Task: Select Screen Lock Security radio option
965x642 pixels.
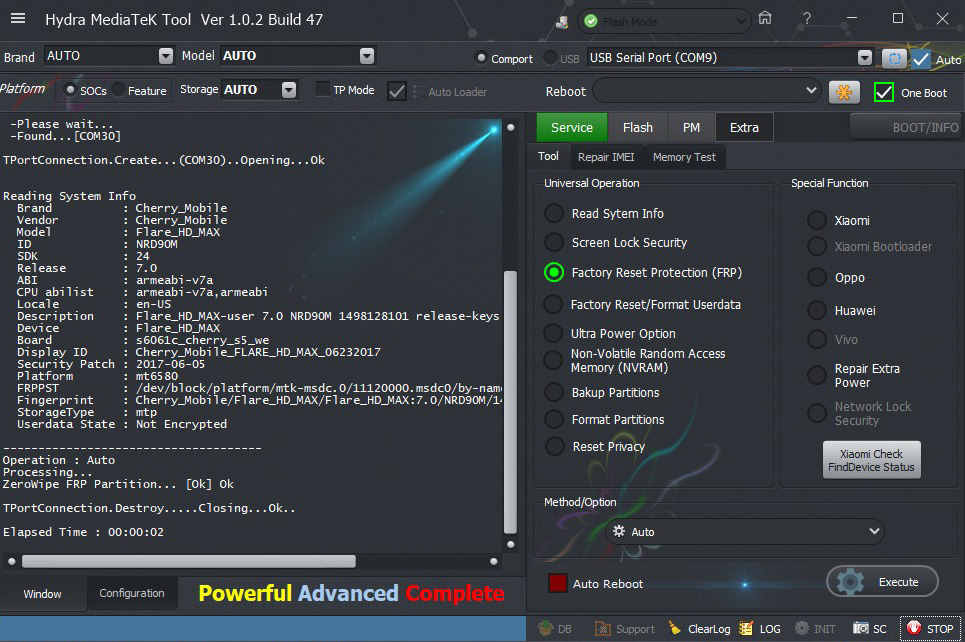Action: click(554, 243)
